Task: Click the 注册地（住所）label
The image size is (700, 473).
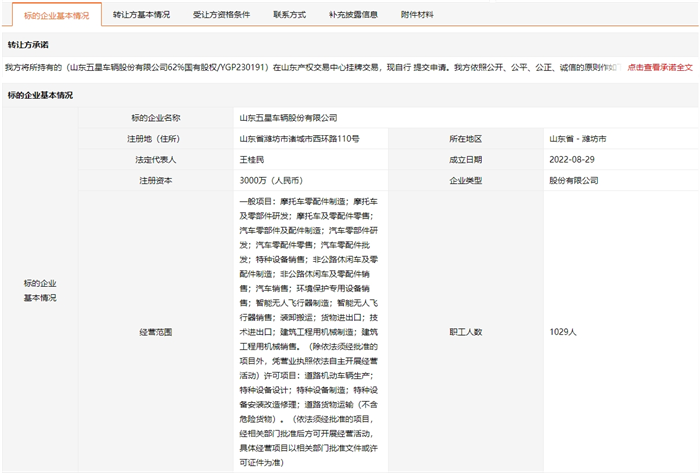Action: [x=155, y=139]
